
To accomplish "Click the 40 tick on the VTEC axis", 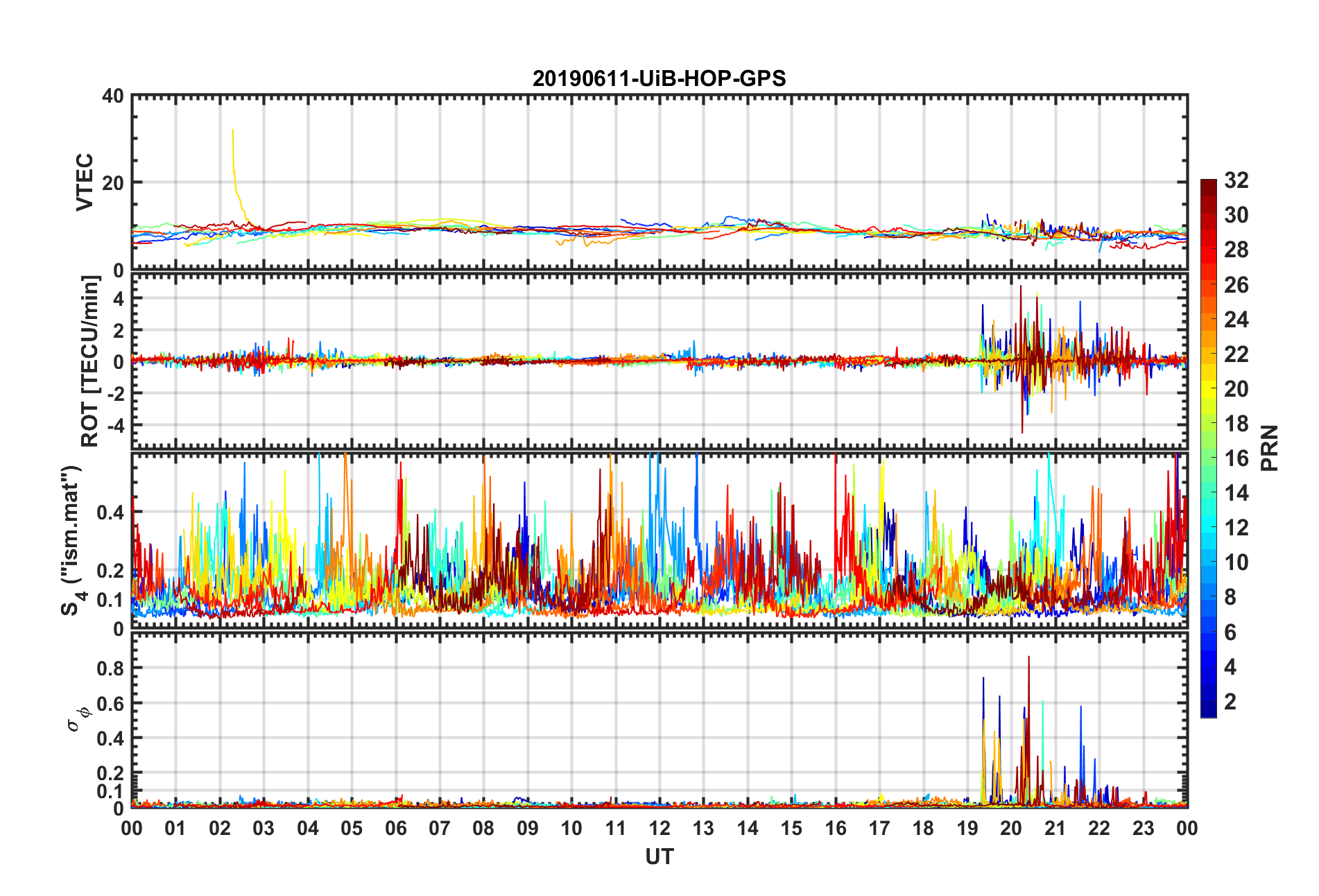I will coord(113,96).
